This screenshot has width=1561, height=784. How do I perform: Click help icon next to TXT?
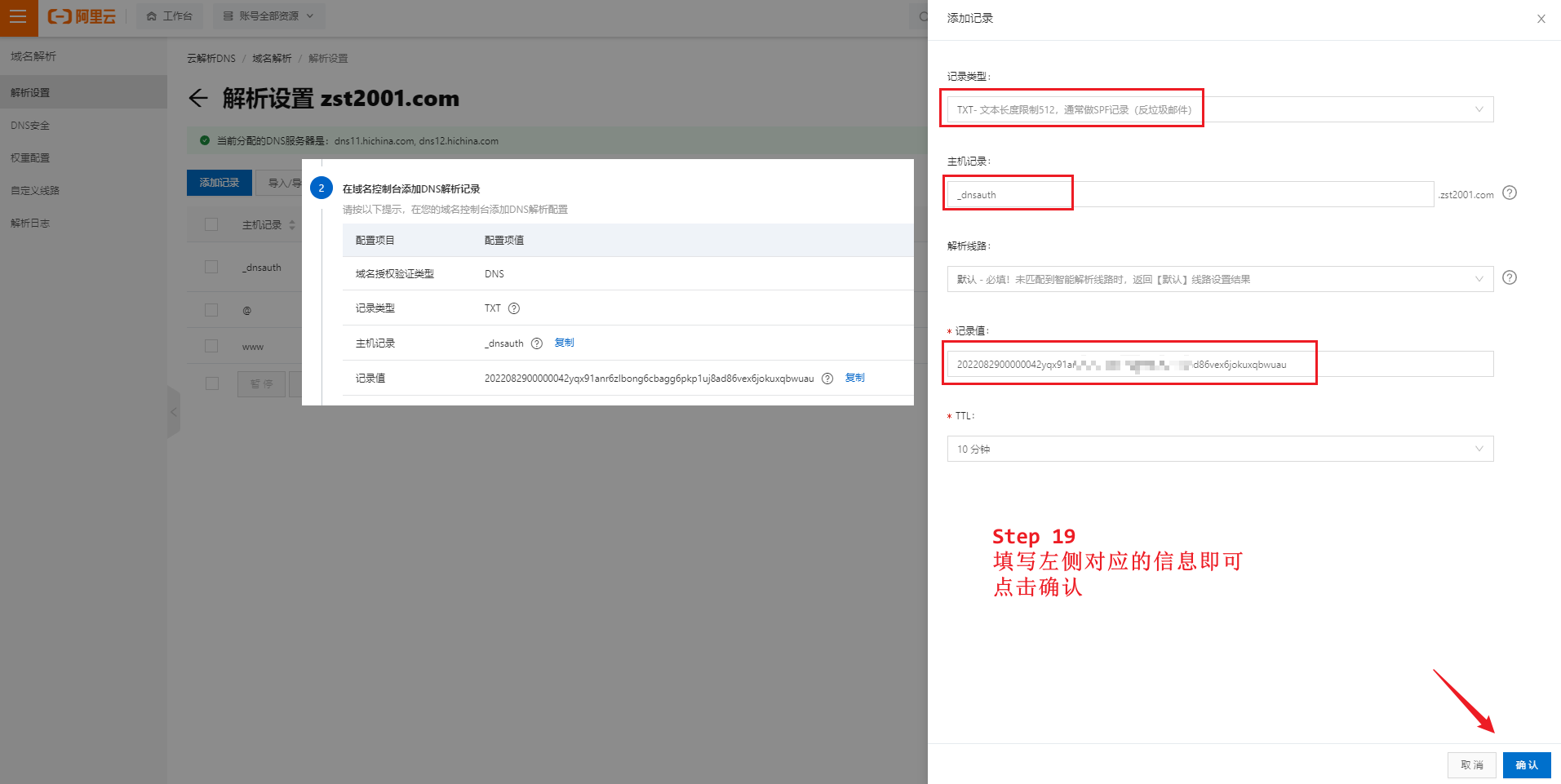[x=514, y=308]
